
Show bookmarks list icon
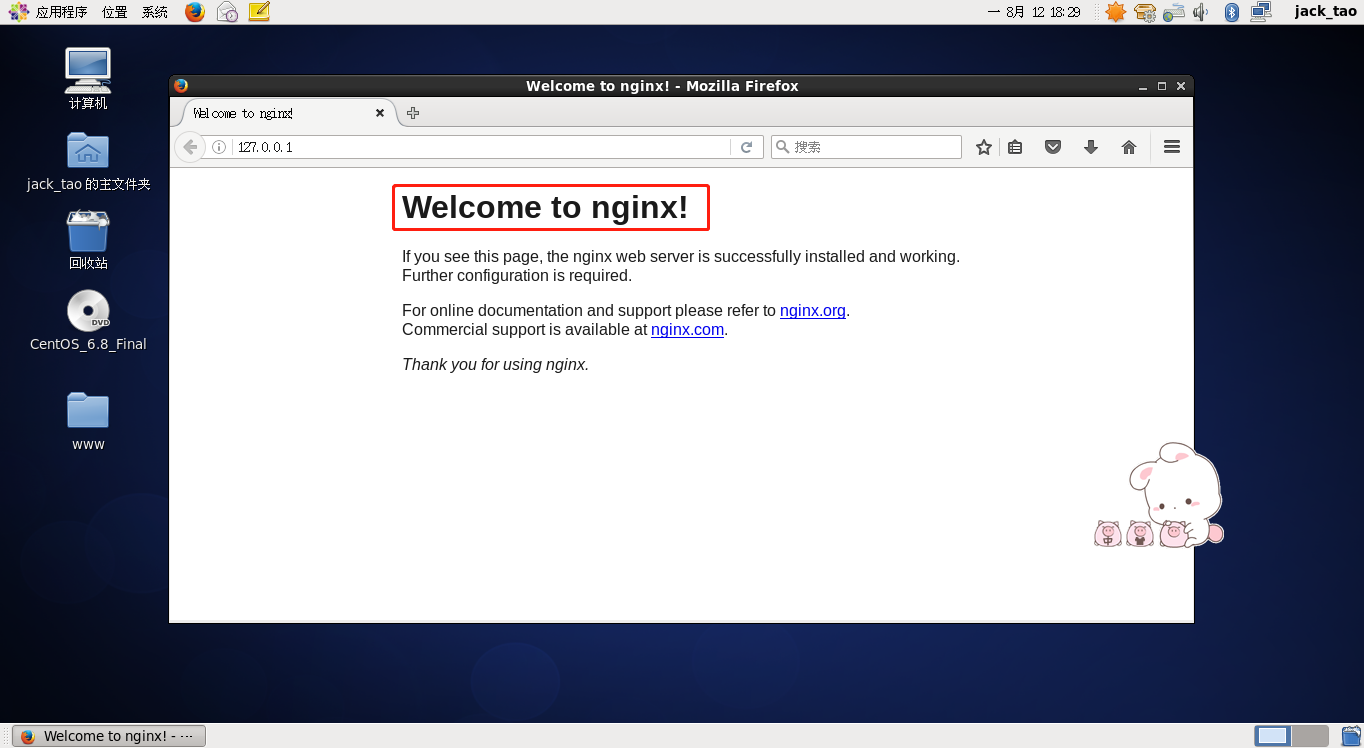click(1015, 147)
